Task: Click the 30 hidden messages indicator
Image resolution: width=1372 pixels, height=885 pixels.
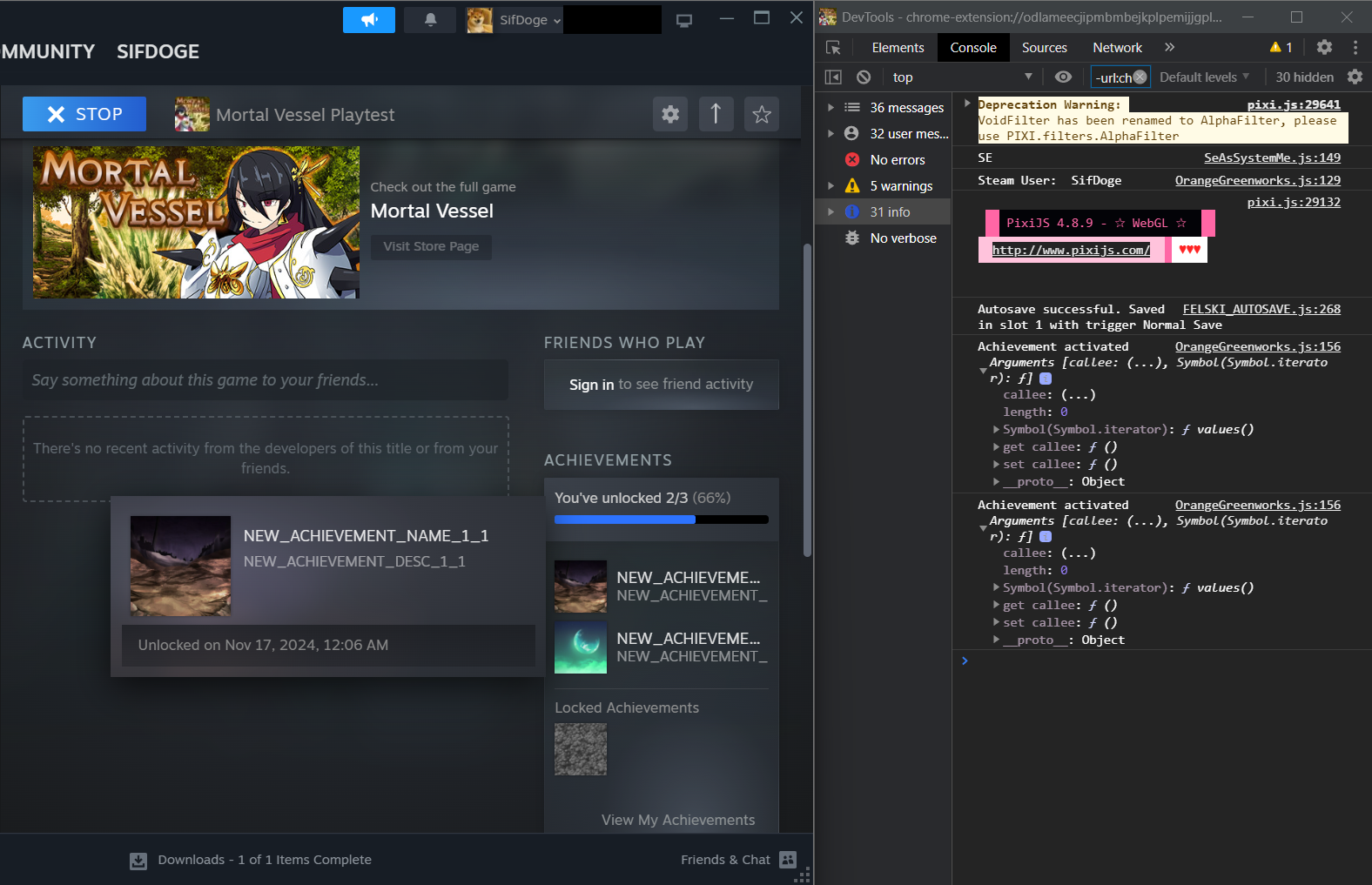Action: pos(1304,77)
